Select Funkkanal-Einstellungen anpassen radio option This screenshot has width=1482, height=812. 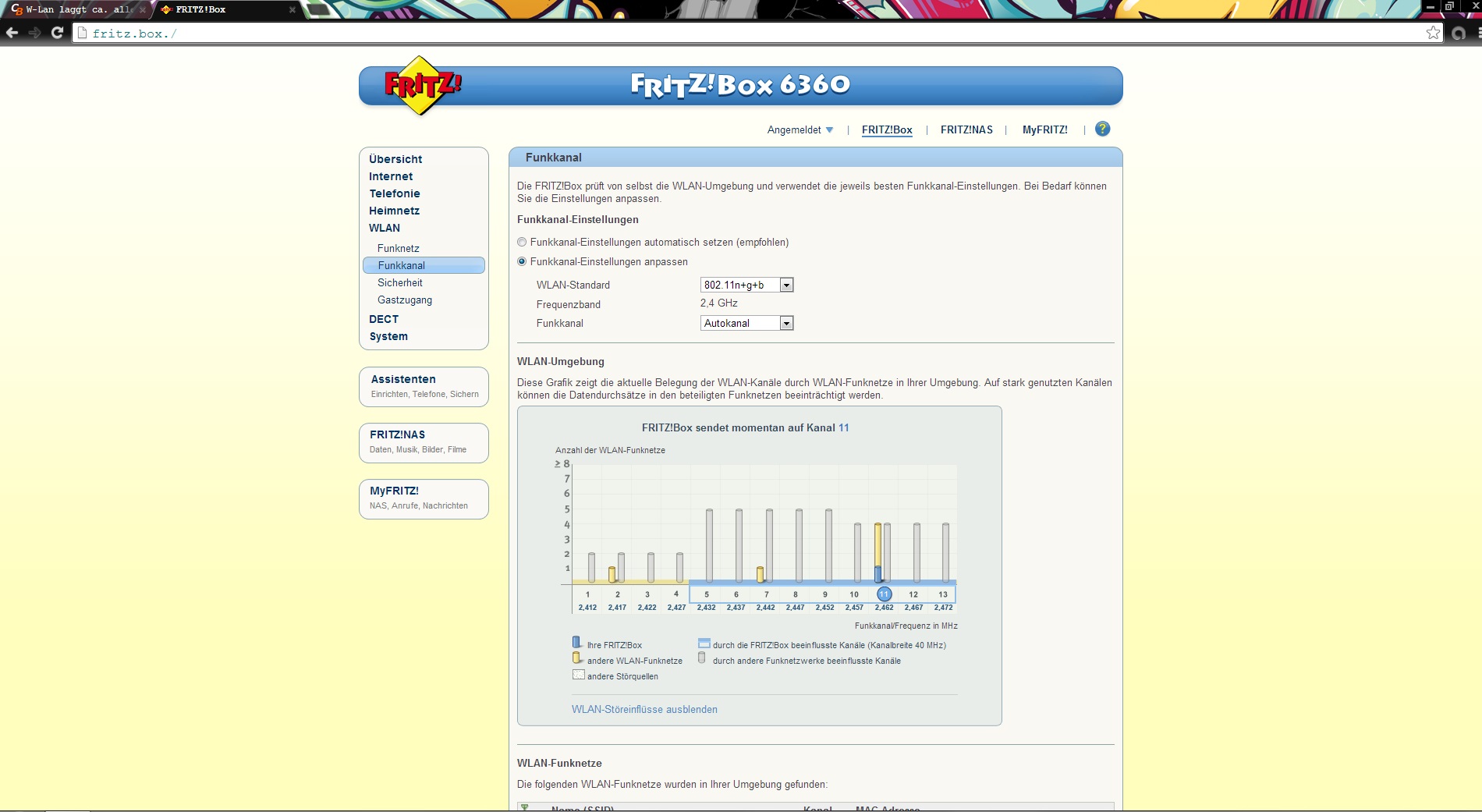(522, 261)
